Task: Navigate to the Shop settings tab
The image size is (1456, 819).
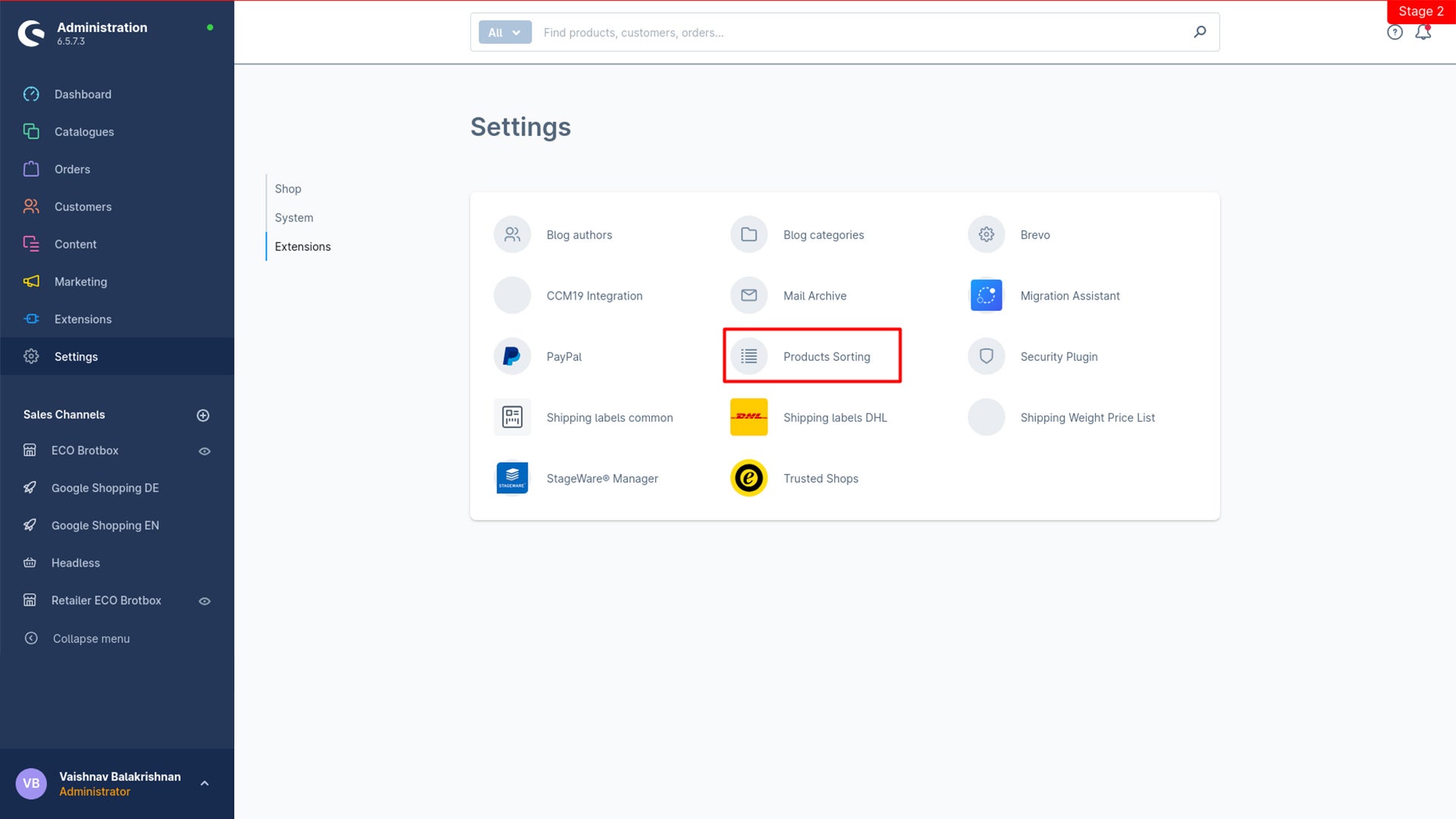Action: pos(288,189)
